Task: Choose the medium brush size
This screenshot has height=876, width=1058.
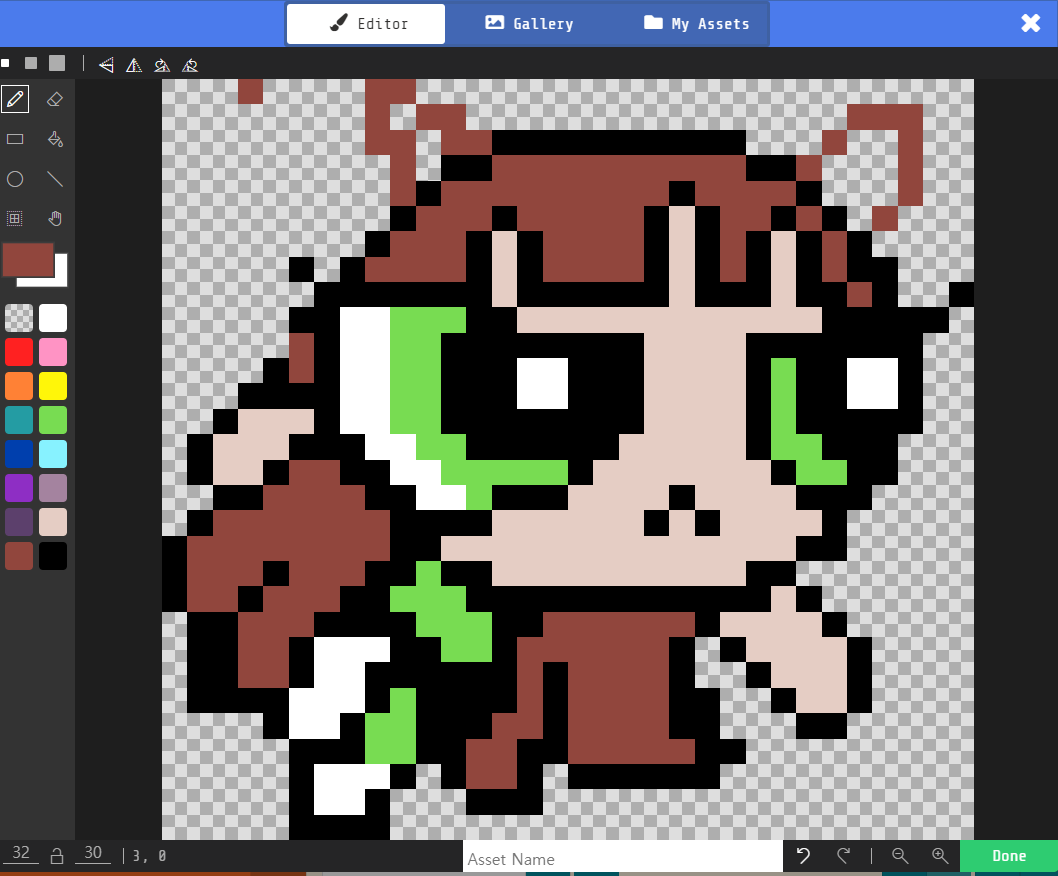Action: pos(31,63)
